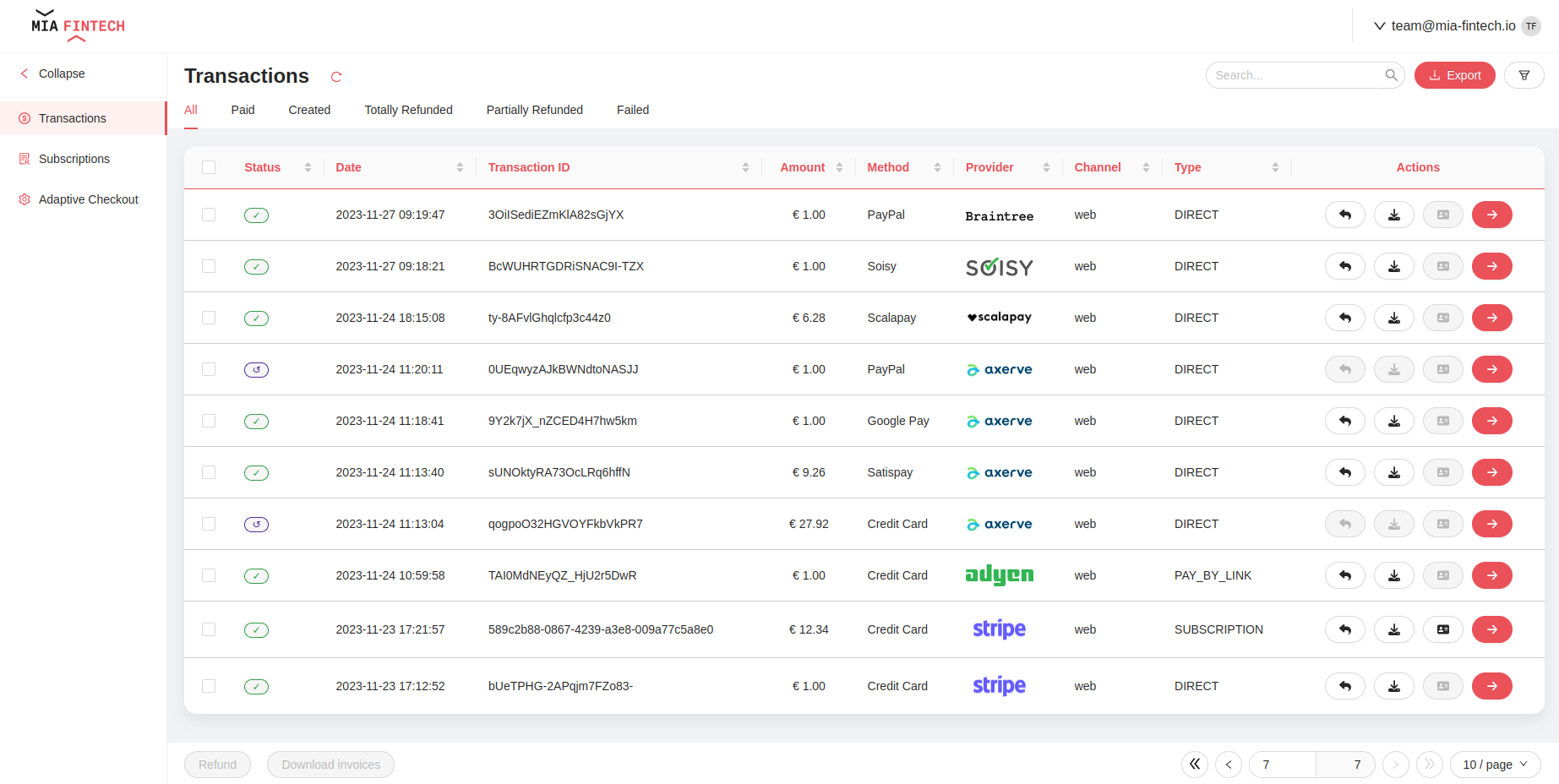Open the refund icon on the Braintree transaction row
Viewport: 1559px width, 784px height.
pos(1344,215)
